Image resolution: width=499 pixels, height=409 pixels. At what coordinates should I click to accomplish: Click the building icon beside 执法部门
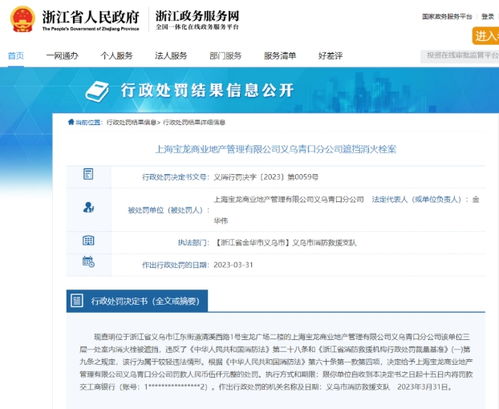pyautogui.click(x=88, y=240)
